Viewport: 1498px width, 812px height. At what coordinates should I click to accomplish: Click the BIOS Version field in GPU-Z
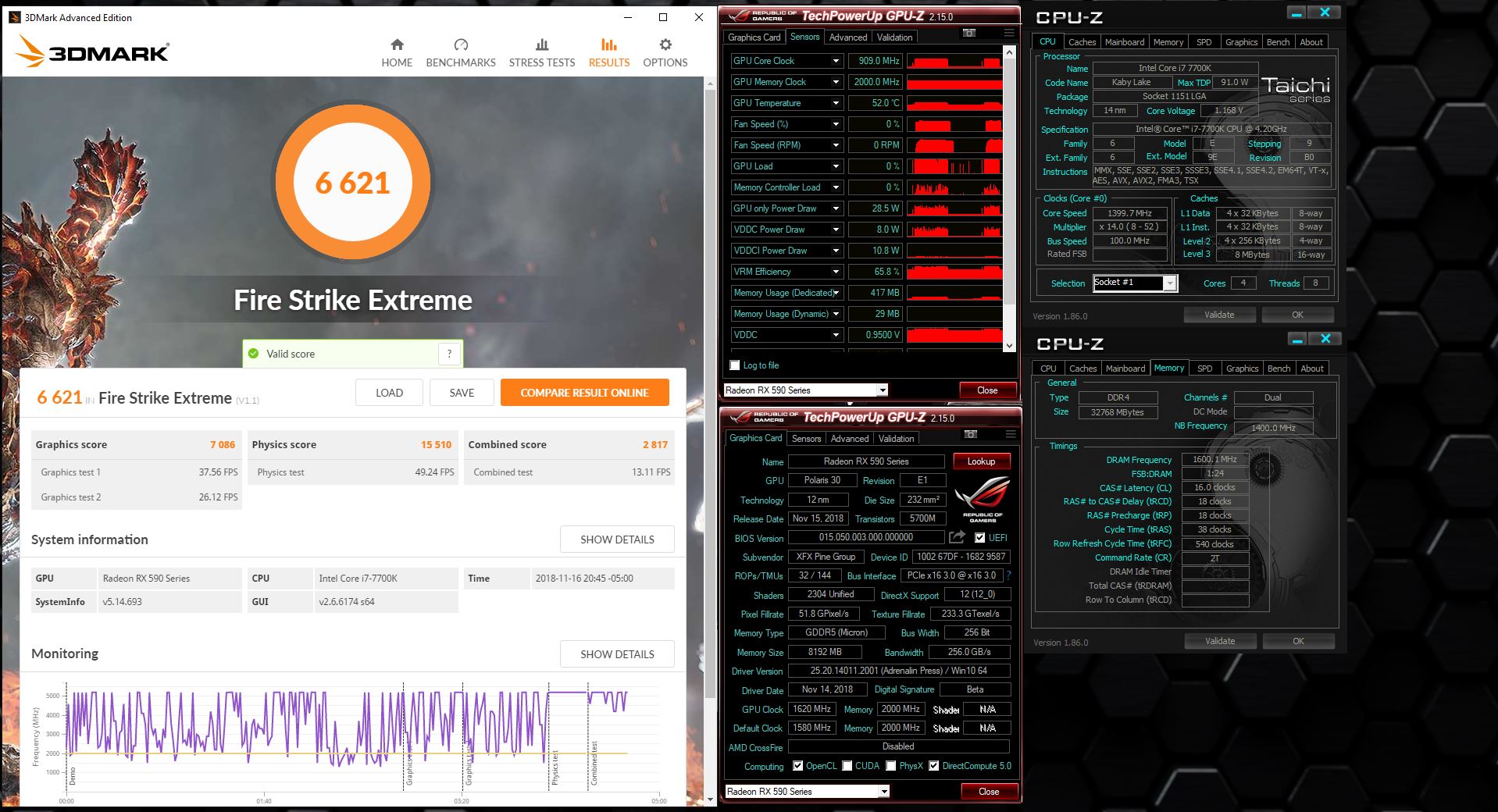tap(866, 537)
